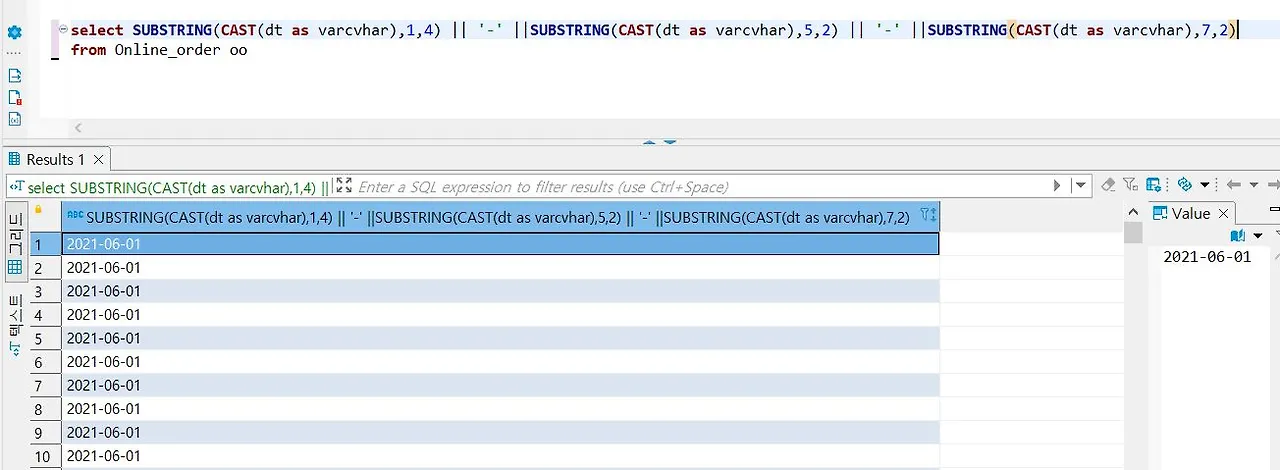Click the Online_order table name in editor
Image resolution: width=1280 pixels, height=470 pixels.
tap(165, 49)
